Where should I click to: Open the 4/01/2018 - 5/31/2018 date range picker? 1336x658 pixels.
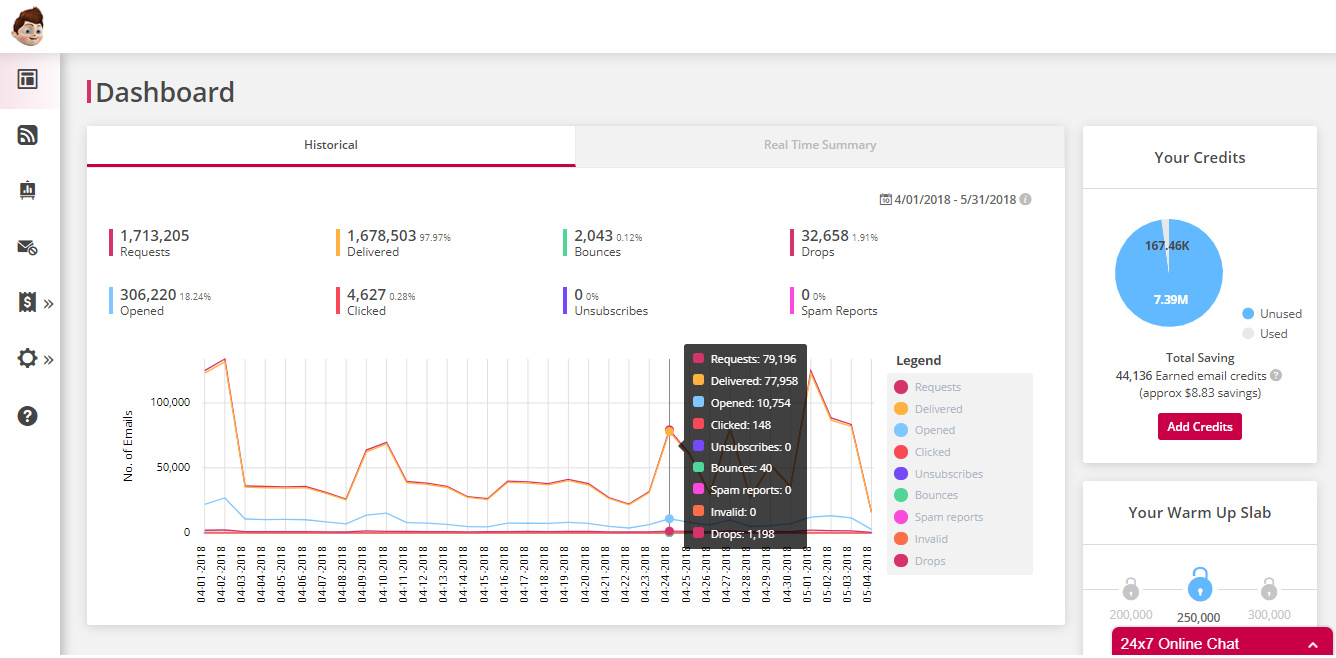[x=954, y=199]
